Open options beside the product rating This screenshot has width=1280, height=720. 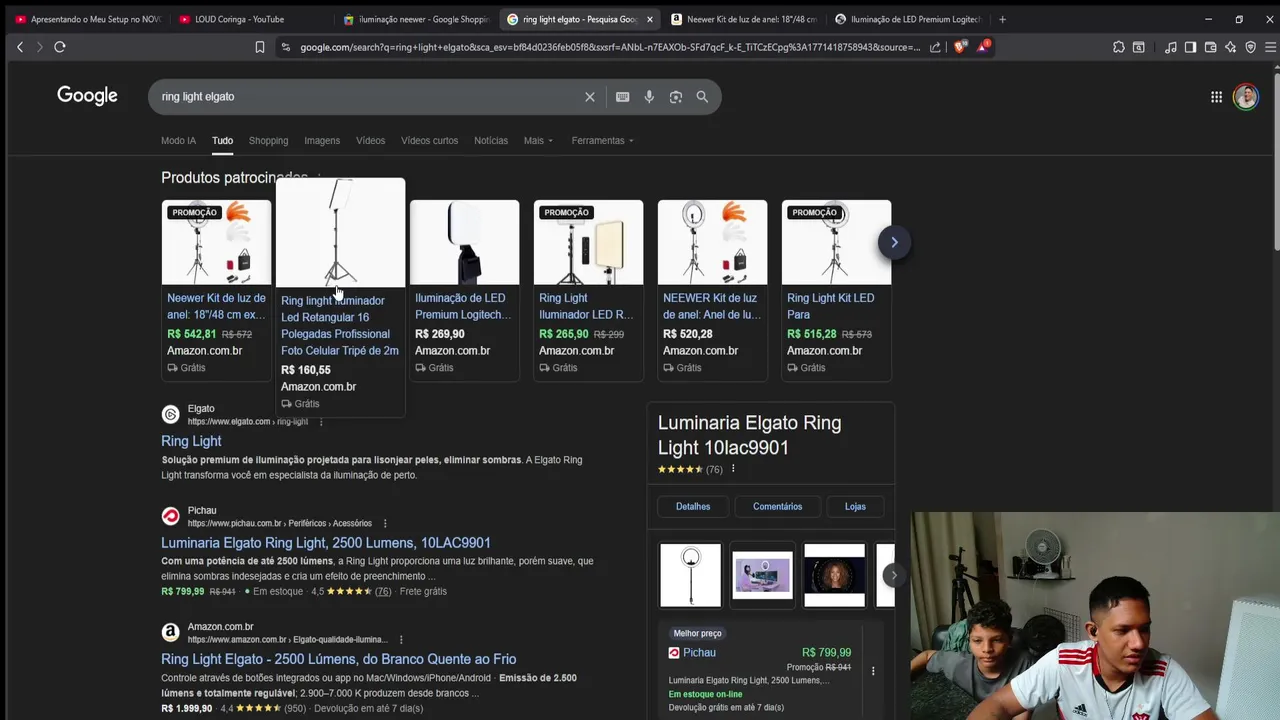pyautogui.click(x=733, y=469)
